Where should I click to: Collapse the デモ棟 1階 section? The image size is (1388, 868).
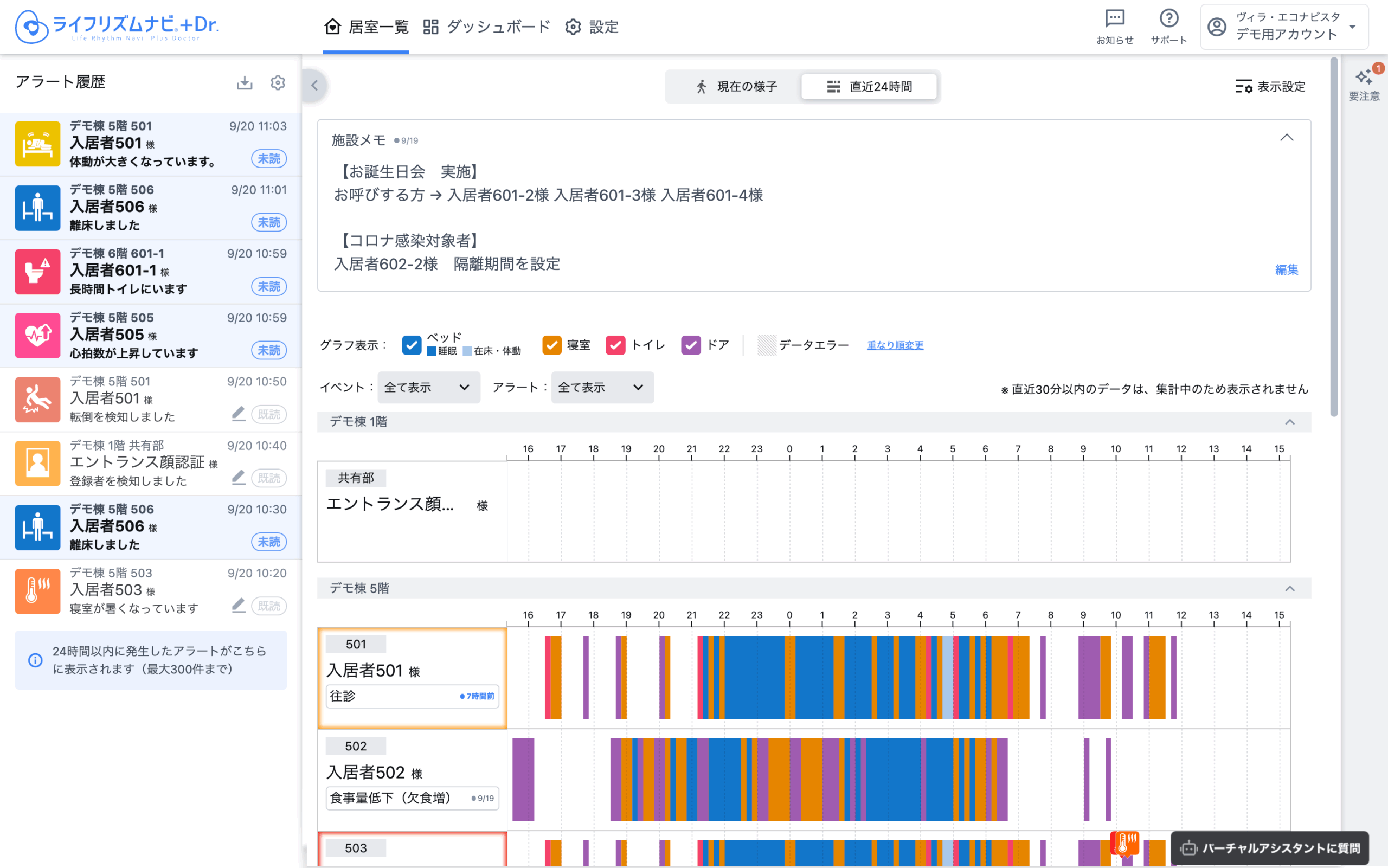1289,422
